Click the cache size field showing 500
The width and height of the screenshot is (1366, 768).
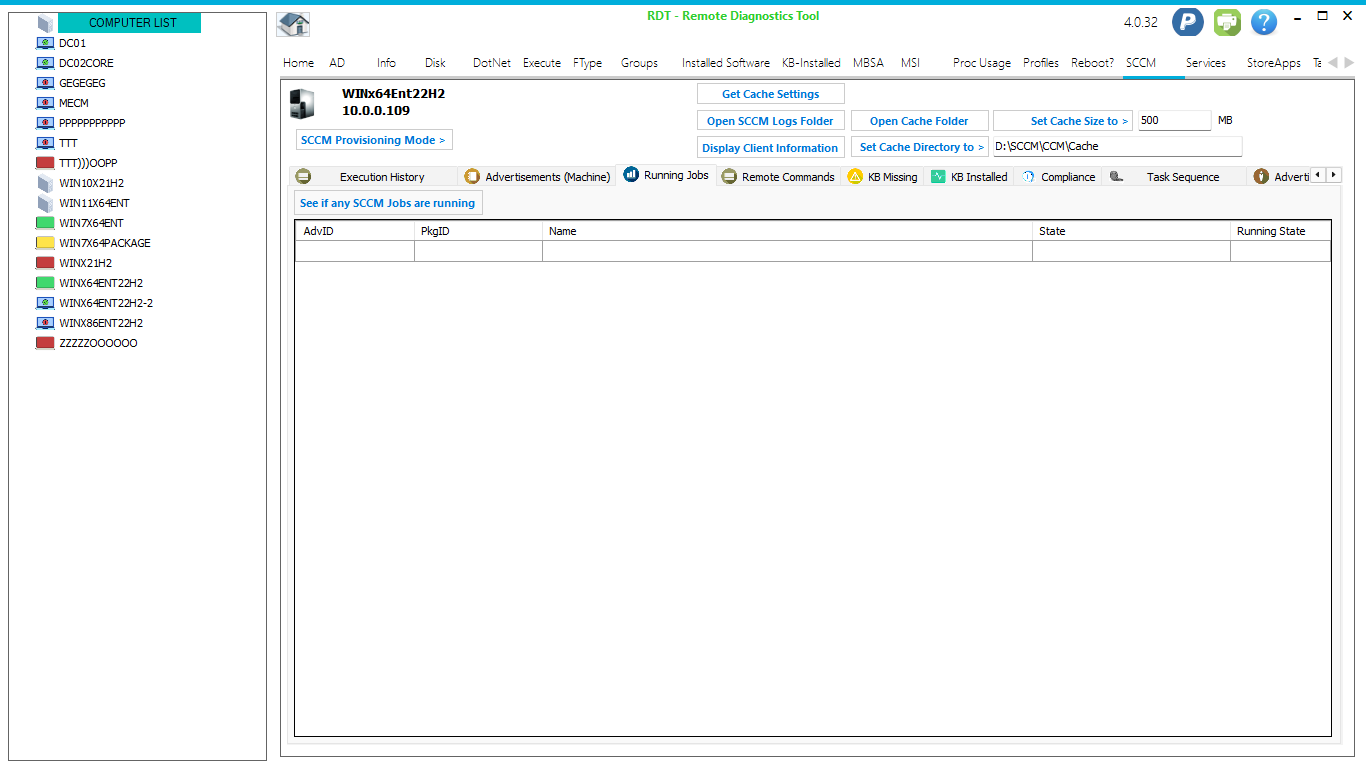[x=1174, y=120]
